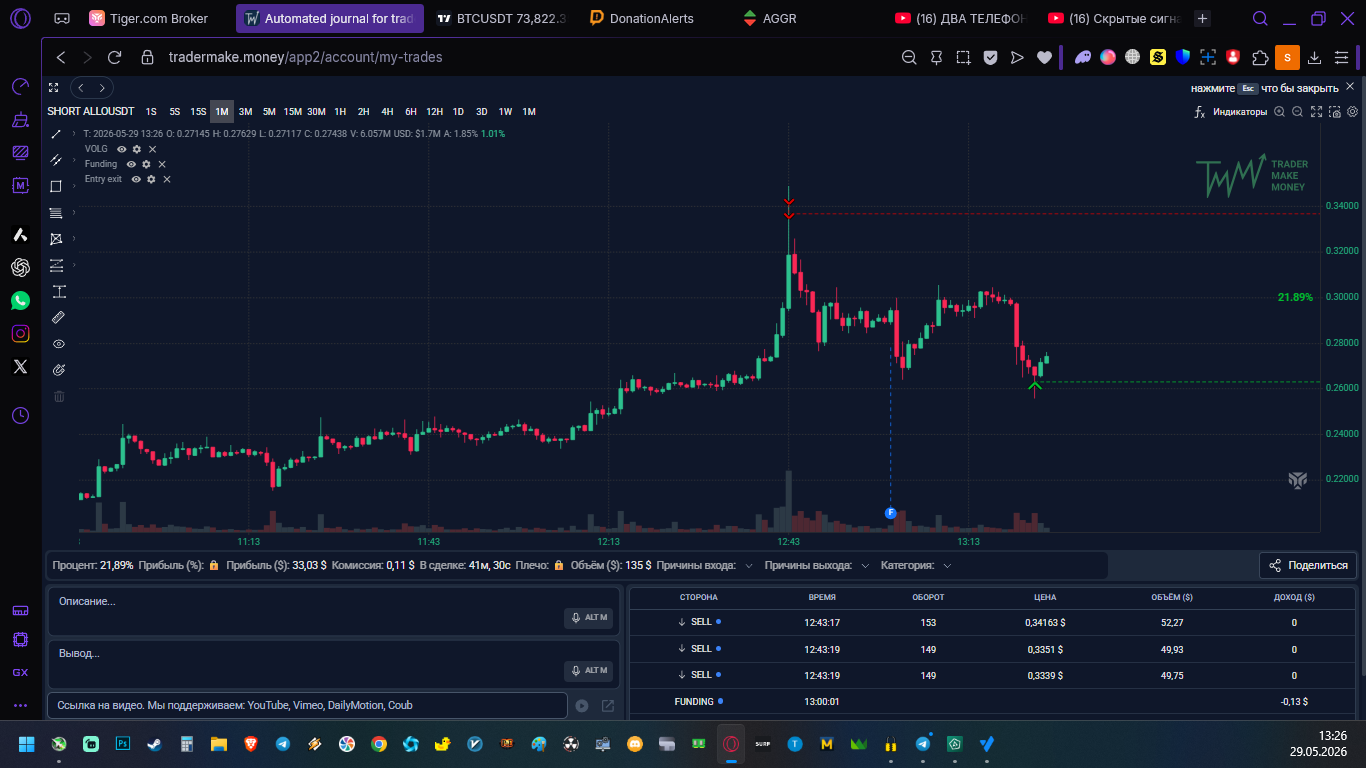Hide the Entry exit indicator eye

(136, 179)
